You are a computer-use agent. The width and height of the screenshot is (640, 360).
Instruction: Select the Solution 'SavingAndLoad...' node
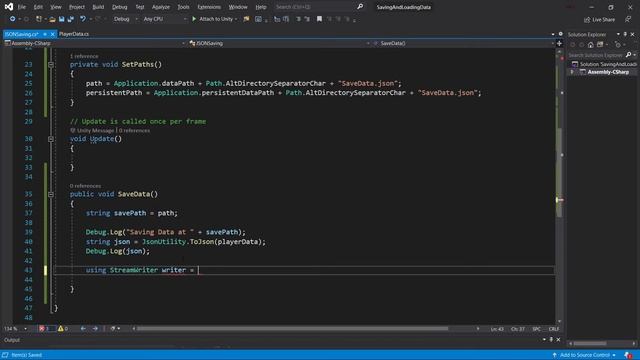click(604, 64)
